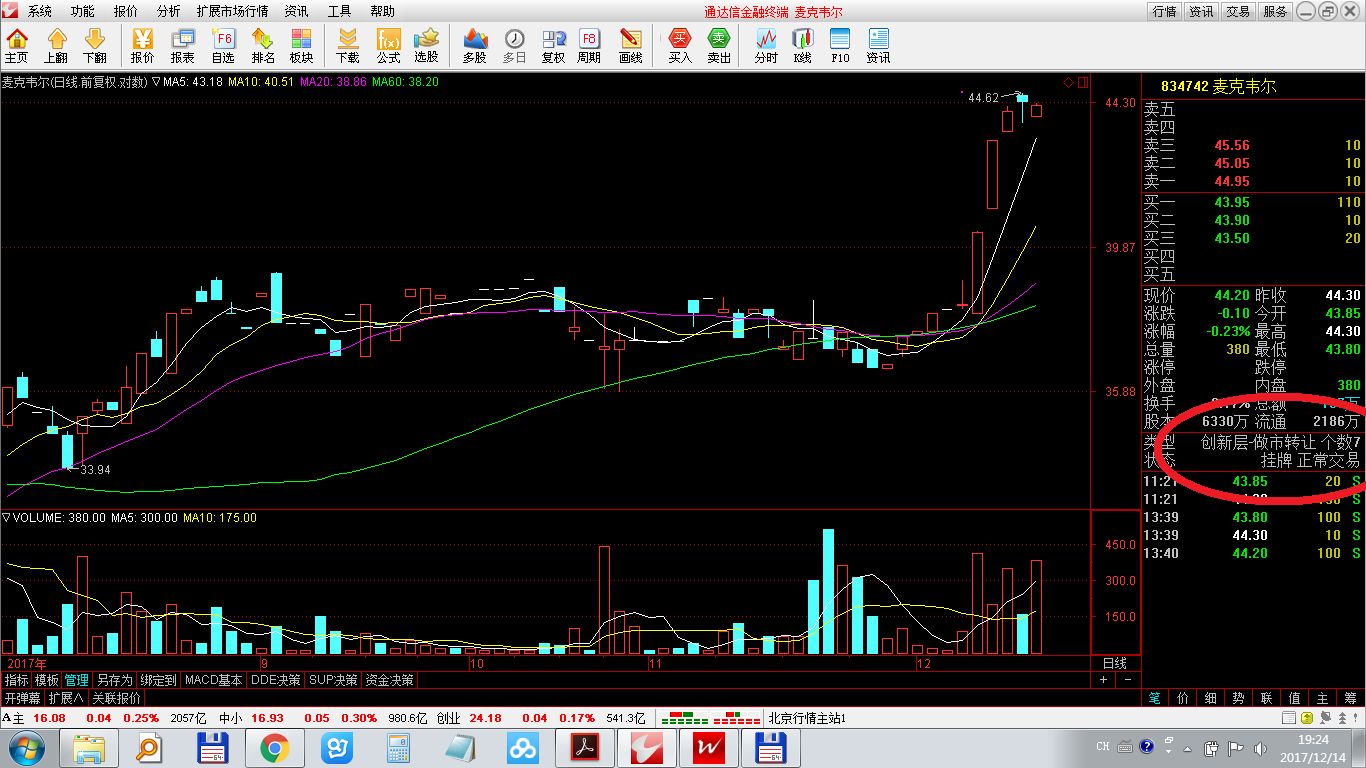Click the 行情 button in title bar

[1164, 11]
